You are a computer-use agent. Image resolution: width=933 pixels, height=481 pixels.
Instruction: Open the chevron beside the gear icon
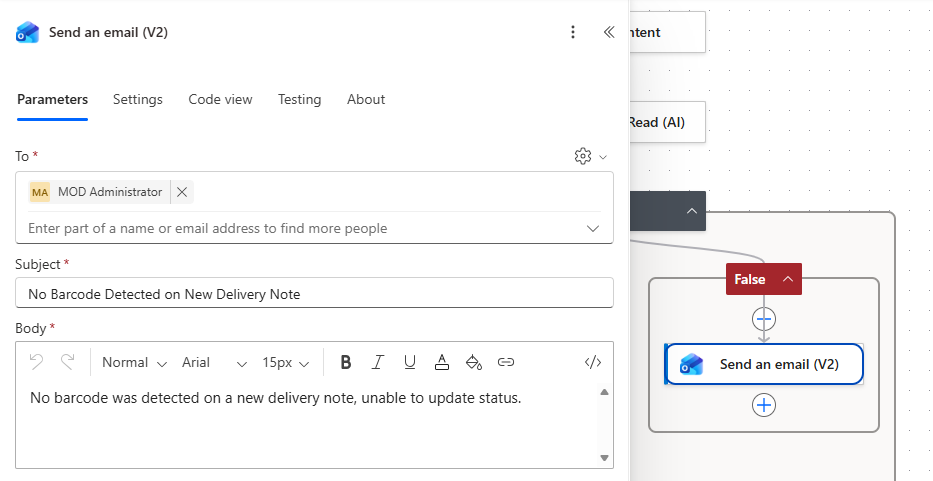point(603,157)
